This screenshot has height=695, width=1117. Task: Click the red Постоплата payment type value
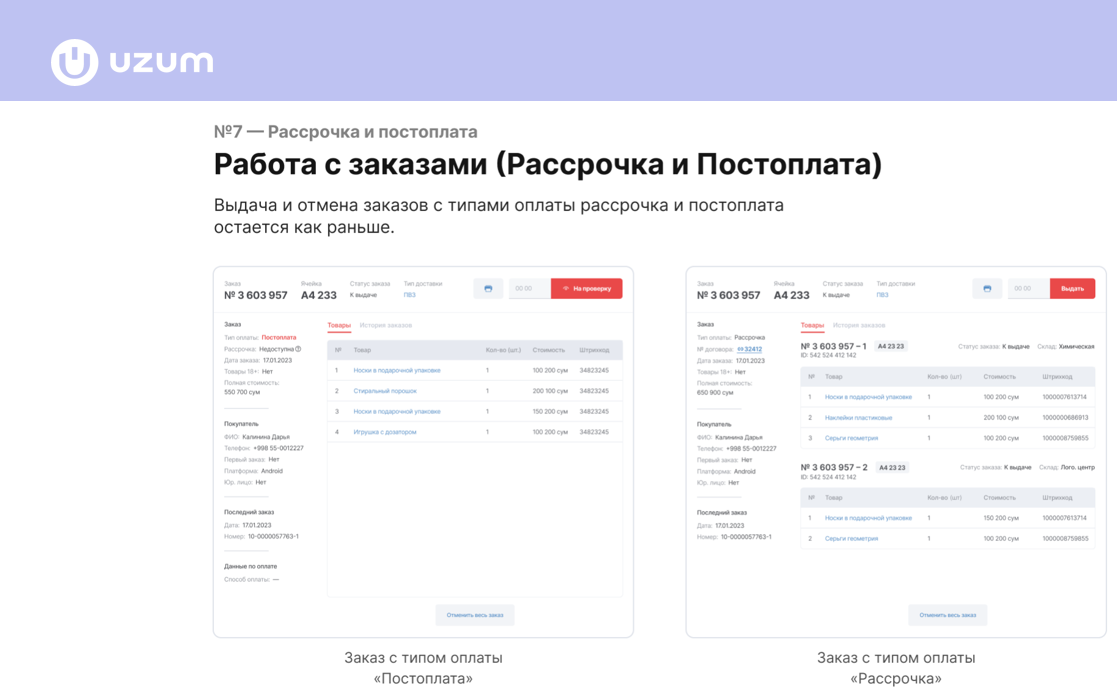[279, 338]
